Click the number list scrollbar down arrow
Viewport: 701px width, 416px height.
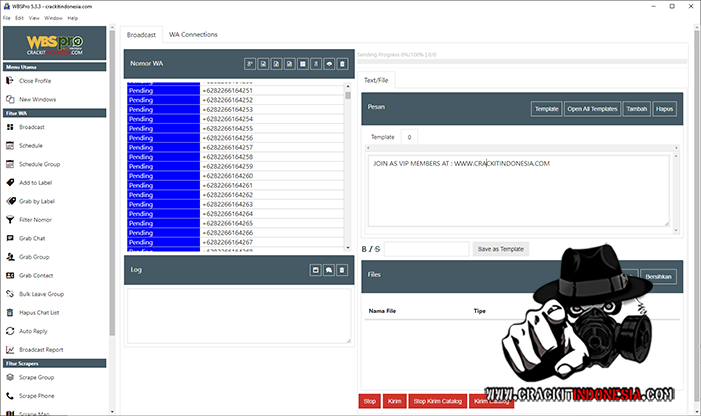tap(348, 247)
